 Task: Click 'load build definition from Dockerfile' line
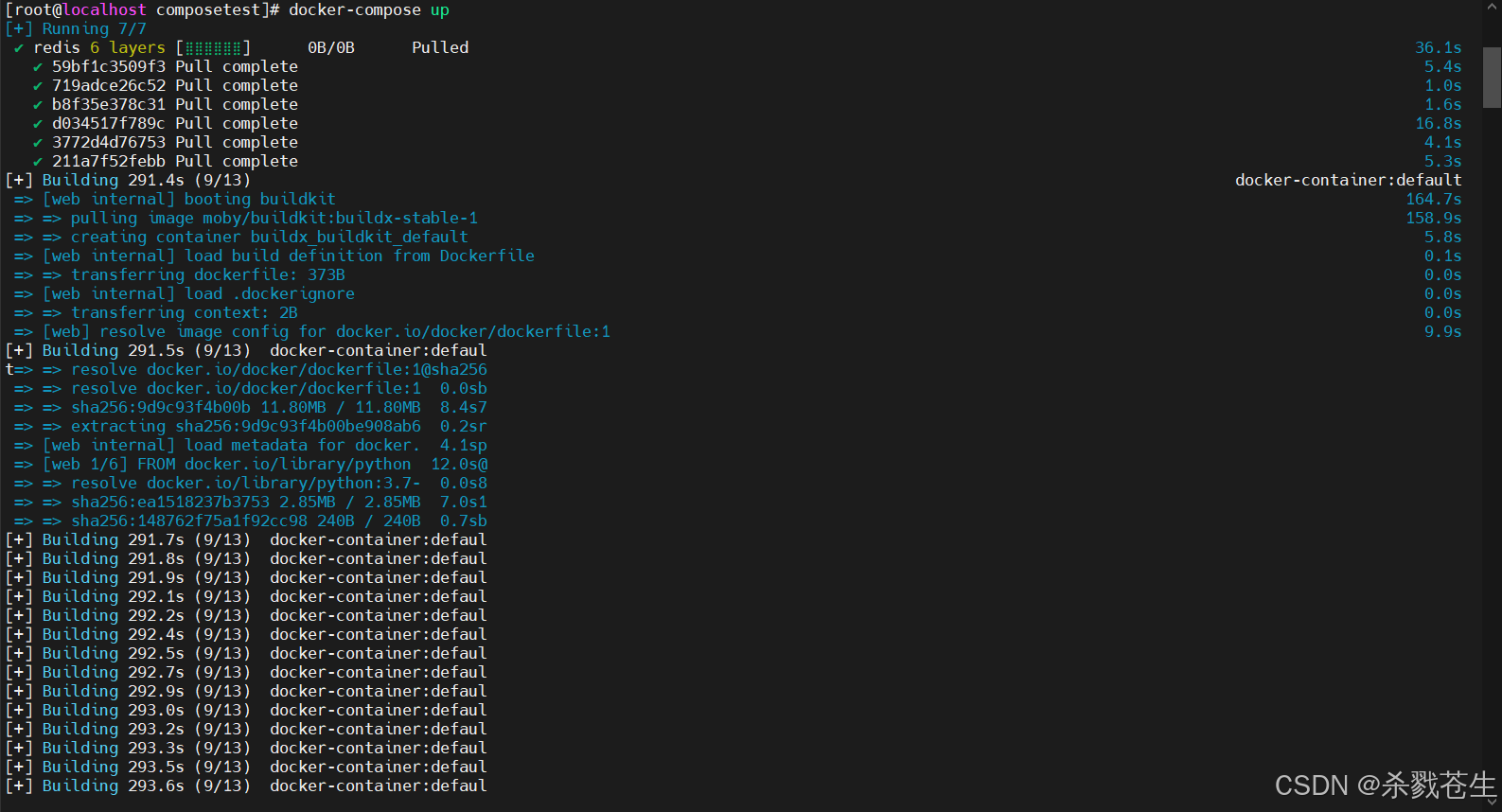pyautogui.click(x=274, y=256)
